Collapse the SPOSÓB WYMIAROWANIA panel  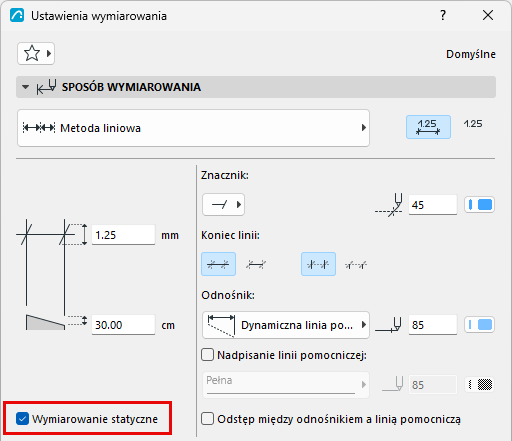[25, 87]
